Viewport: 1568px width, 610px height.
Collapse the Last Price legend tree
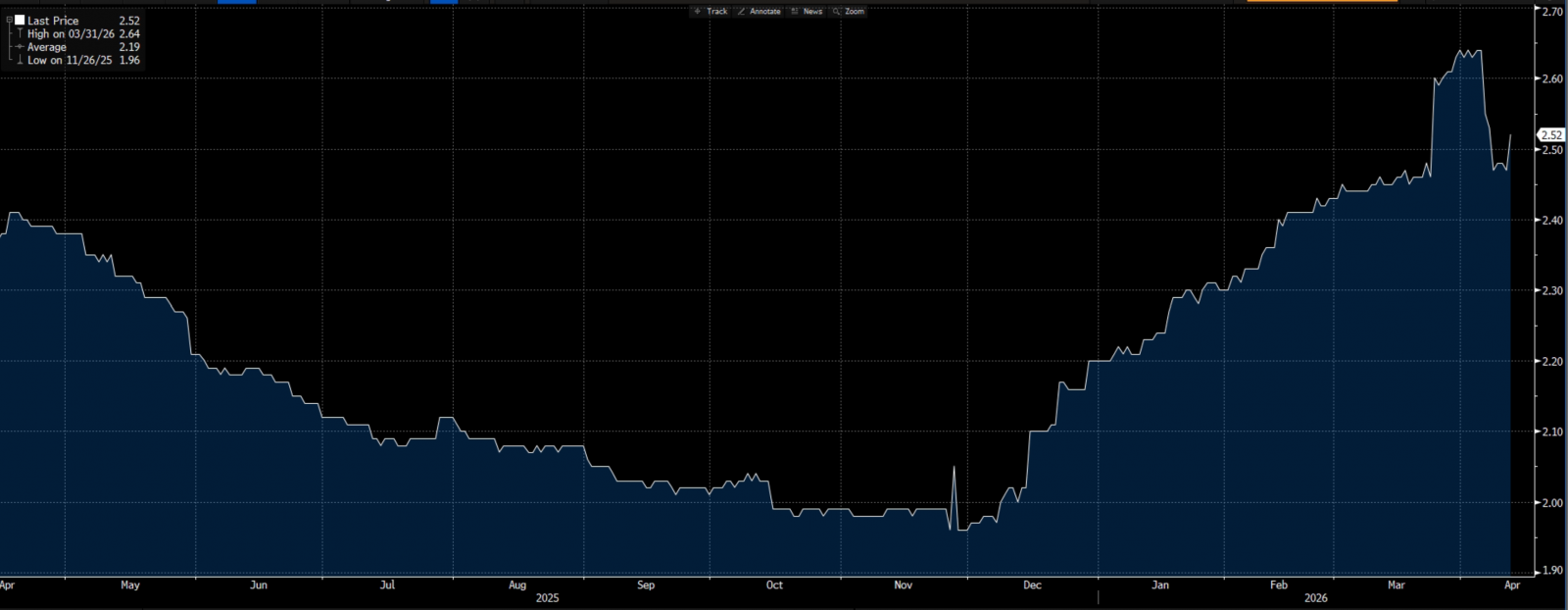(9, 20)
